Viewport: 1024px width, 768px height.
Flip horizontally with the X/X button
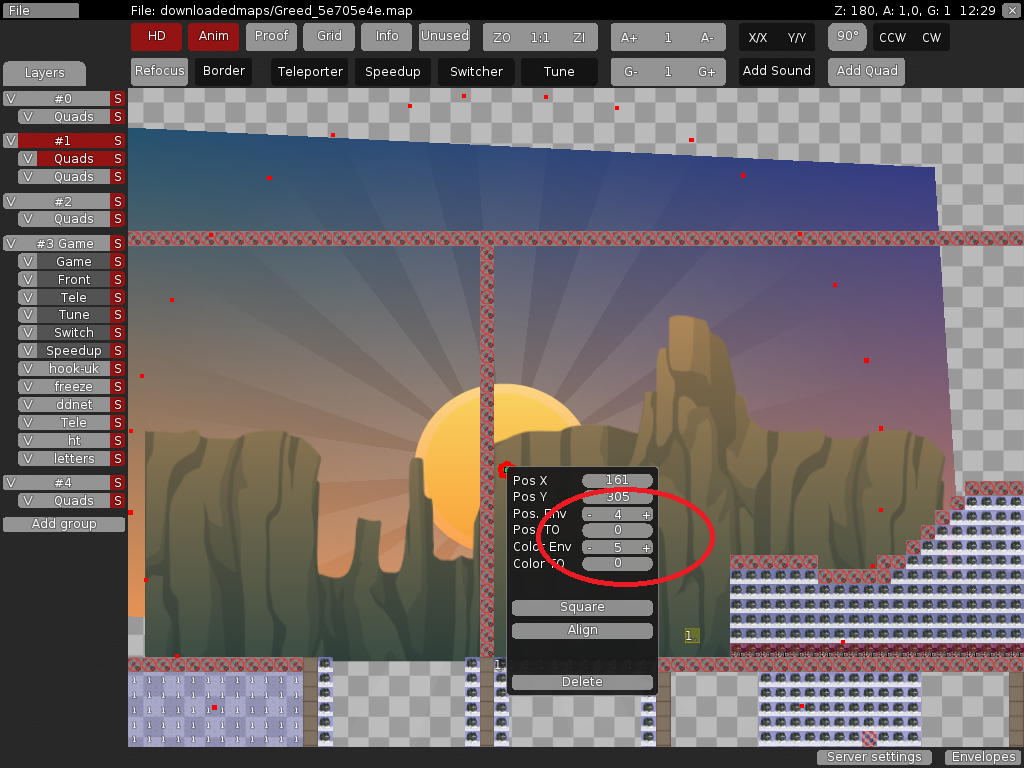758,37
